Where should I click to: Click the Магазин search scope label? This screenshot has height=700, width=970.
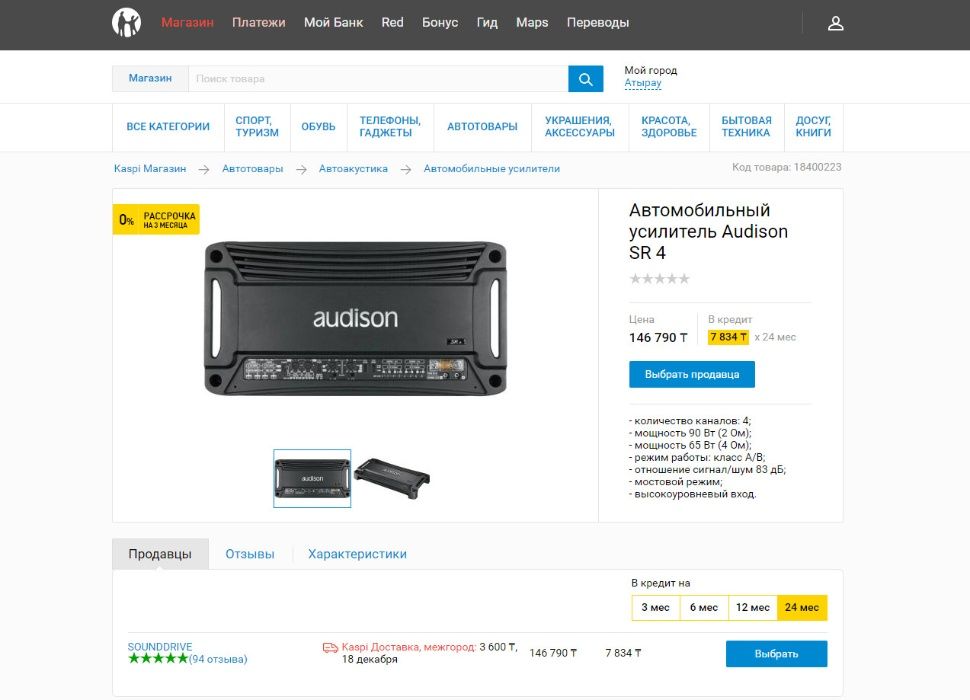pyautogui.click(x=150, y=79)
